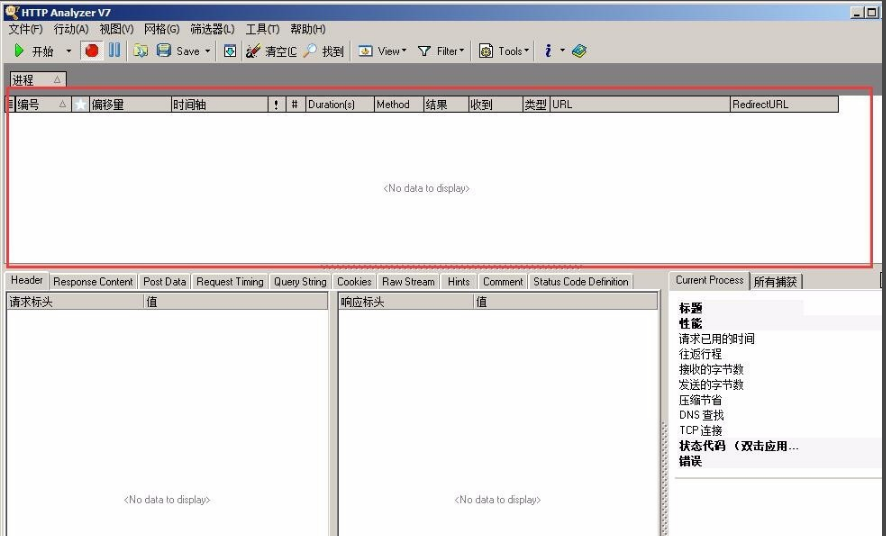Switch to the Raw Stream tab
886x536 pixels.
(408, 281)
